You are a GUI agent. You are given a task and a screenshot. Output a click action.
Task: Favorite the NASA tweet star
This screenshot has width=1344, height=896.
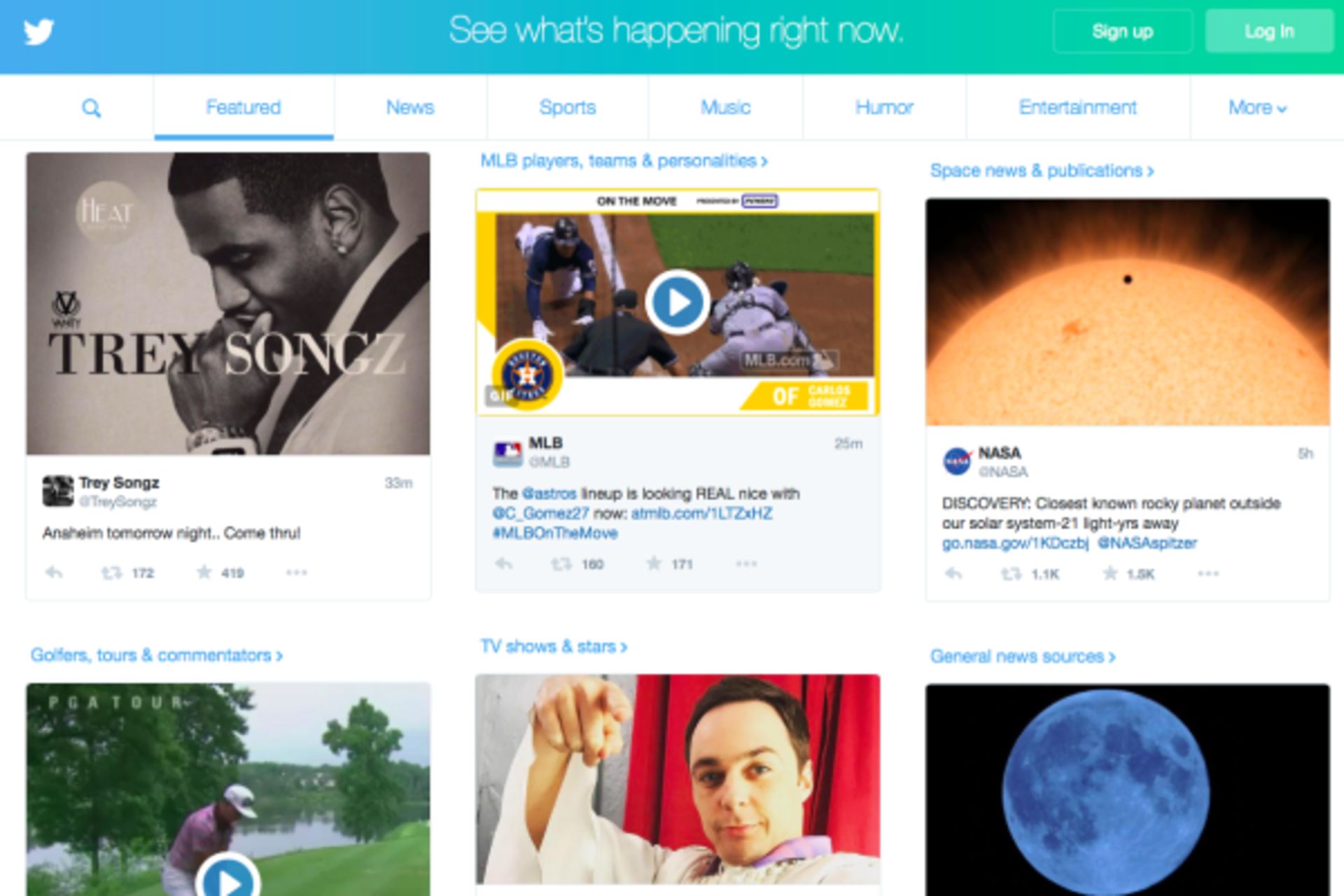[1109, 573]
